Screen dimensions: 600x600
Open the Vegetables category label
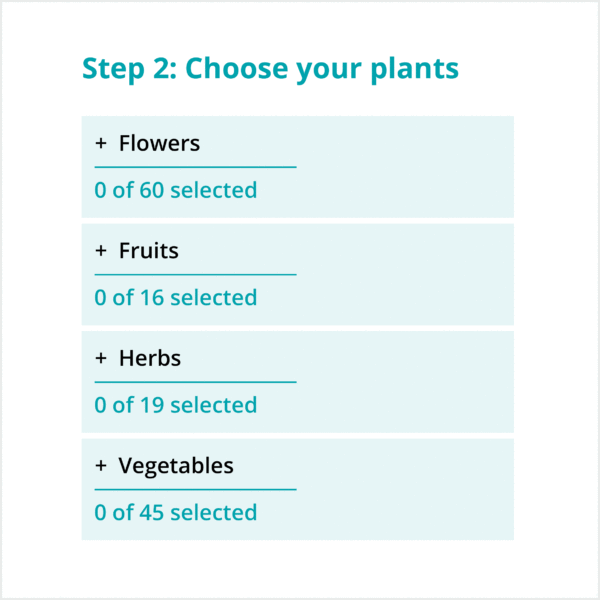[x=175, y=466]
